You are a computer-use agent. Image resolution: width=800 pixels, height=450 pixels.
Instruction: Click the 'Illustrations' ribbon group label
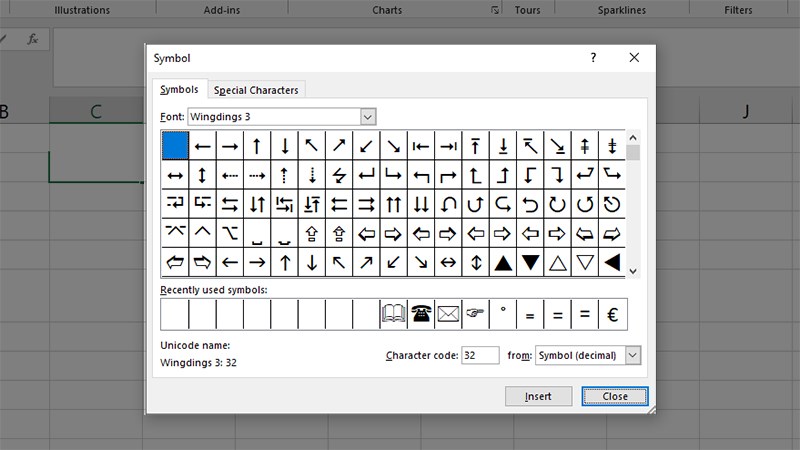pyautogui.click(x=82, y=10)
